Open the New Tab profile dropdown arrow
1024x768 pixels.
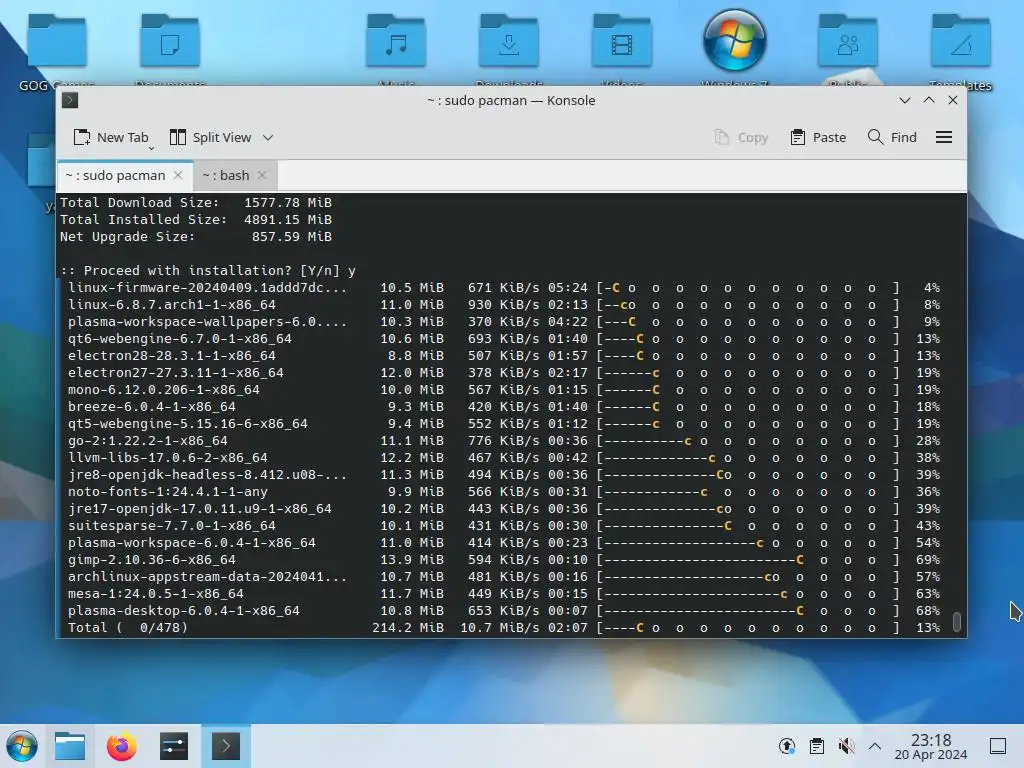[x=152, y=148]
